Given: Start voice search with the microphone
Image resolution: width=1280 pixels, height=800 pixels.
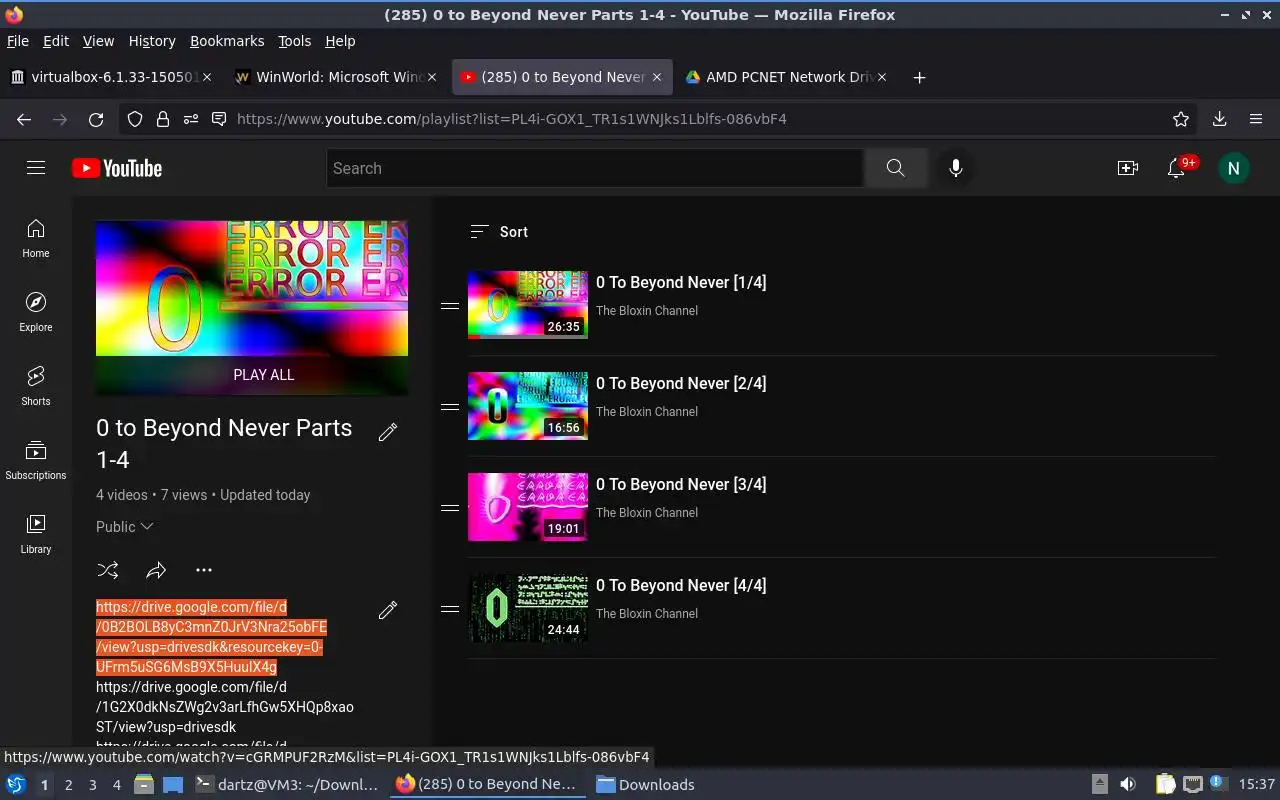Looking at the screenshot, I should pos(956,168).
